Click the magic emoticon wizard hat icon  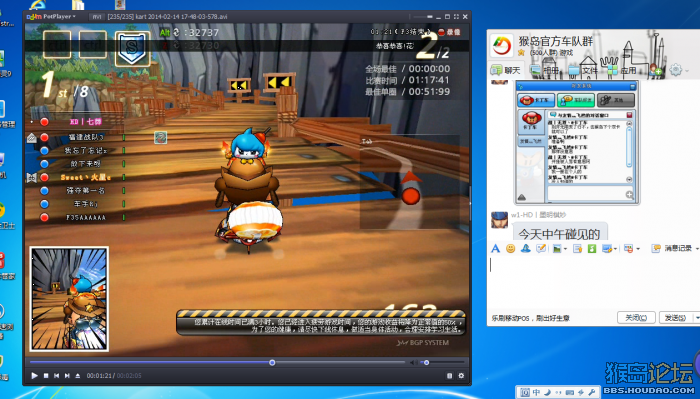tap(525, 248)
